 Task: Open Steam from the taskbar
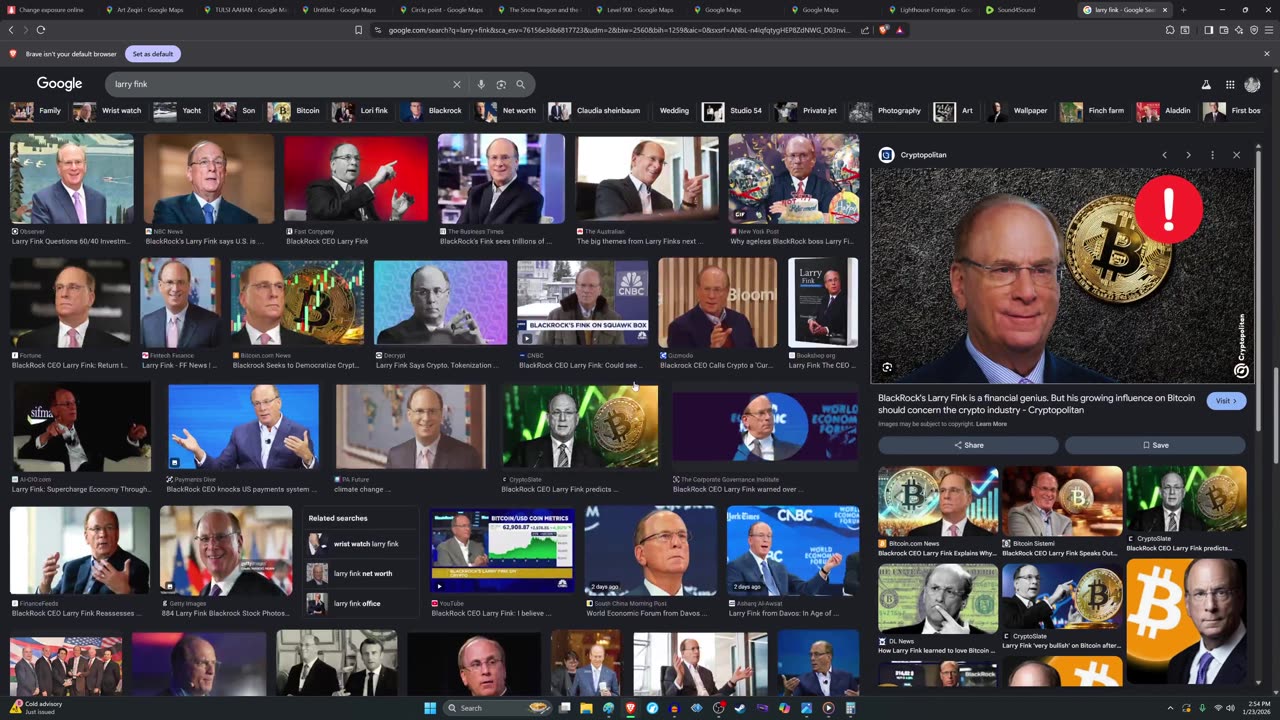740,708
